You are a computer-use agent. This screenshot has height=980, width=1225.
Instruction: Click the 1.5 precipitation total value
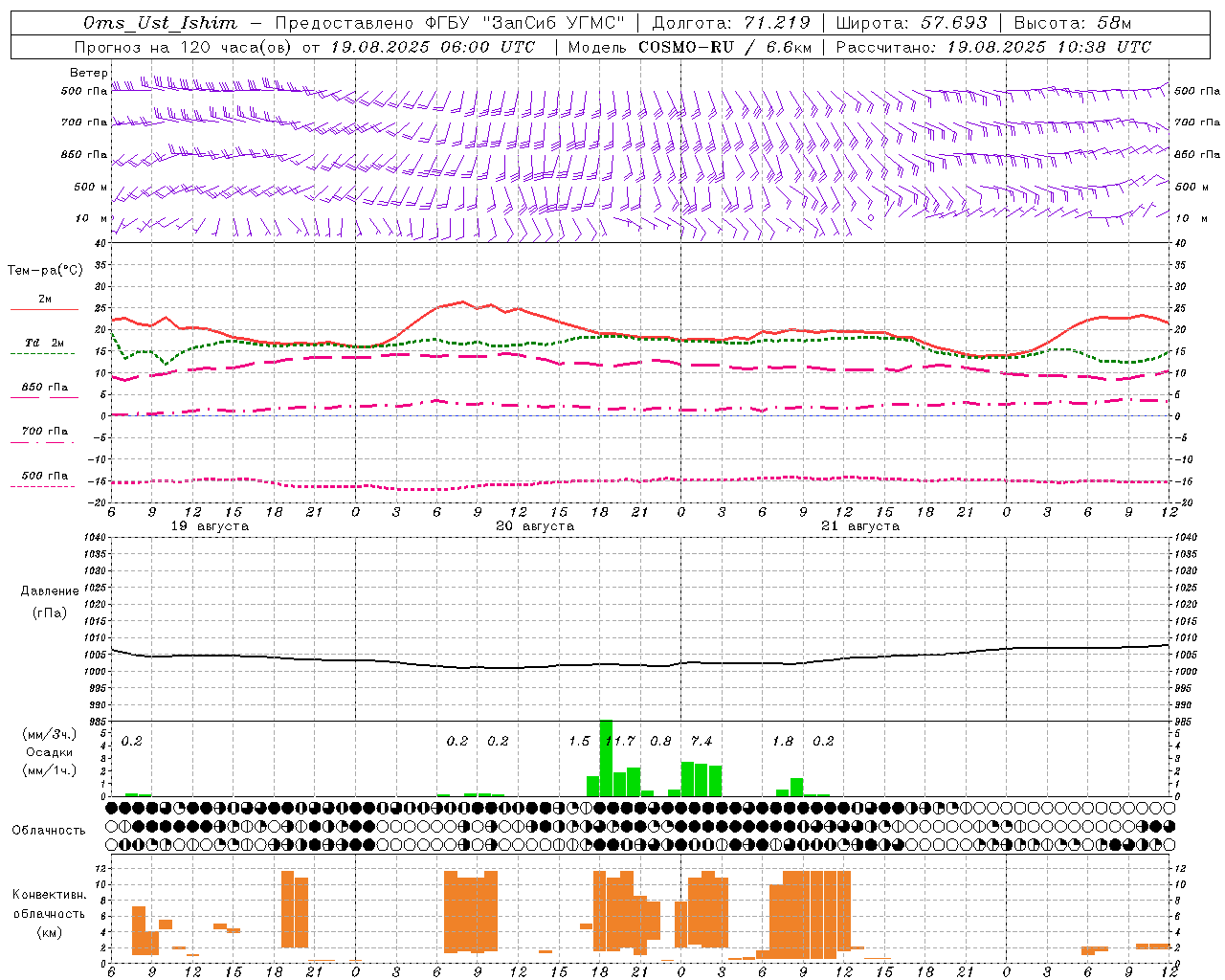point(579,742)
